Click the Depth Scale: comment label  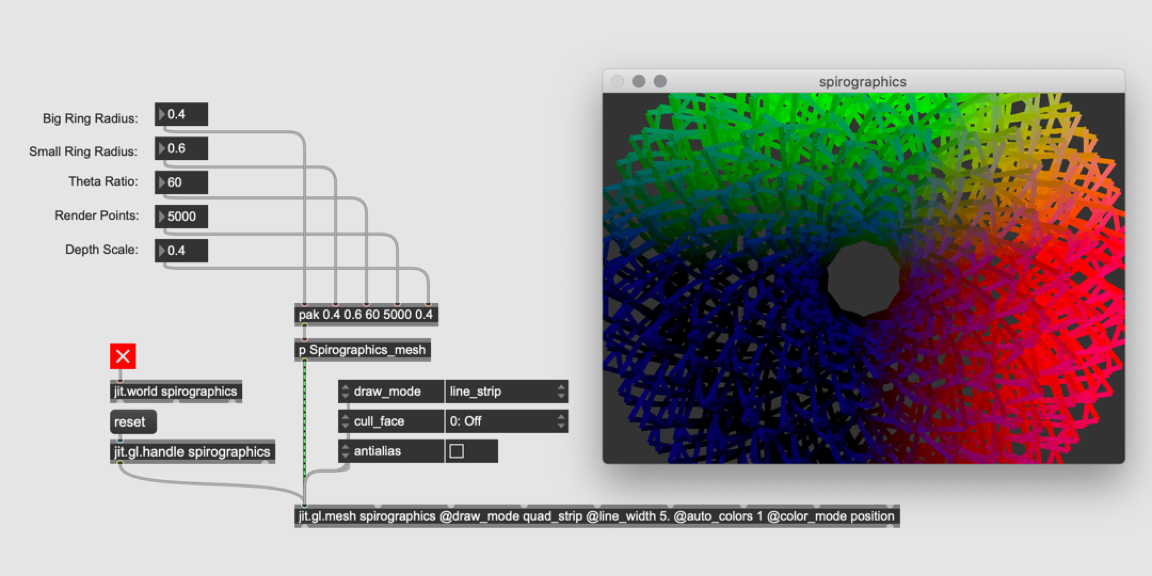pyautogui.click(x=101, y=249)
